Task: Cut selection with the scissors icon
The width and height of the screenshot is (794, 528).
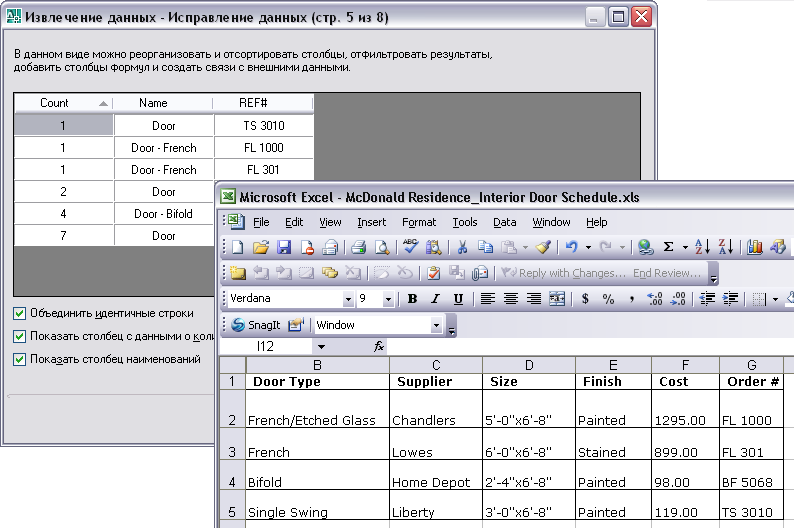Action: point(462,247)
